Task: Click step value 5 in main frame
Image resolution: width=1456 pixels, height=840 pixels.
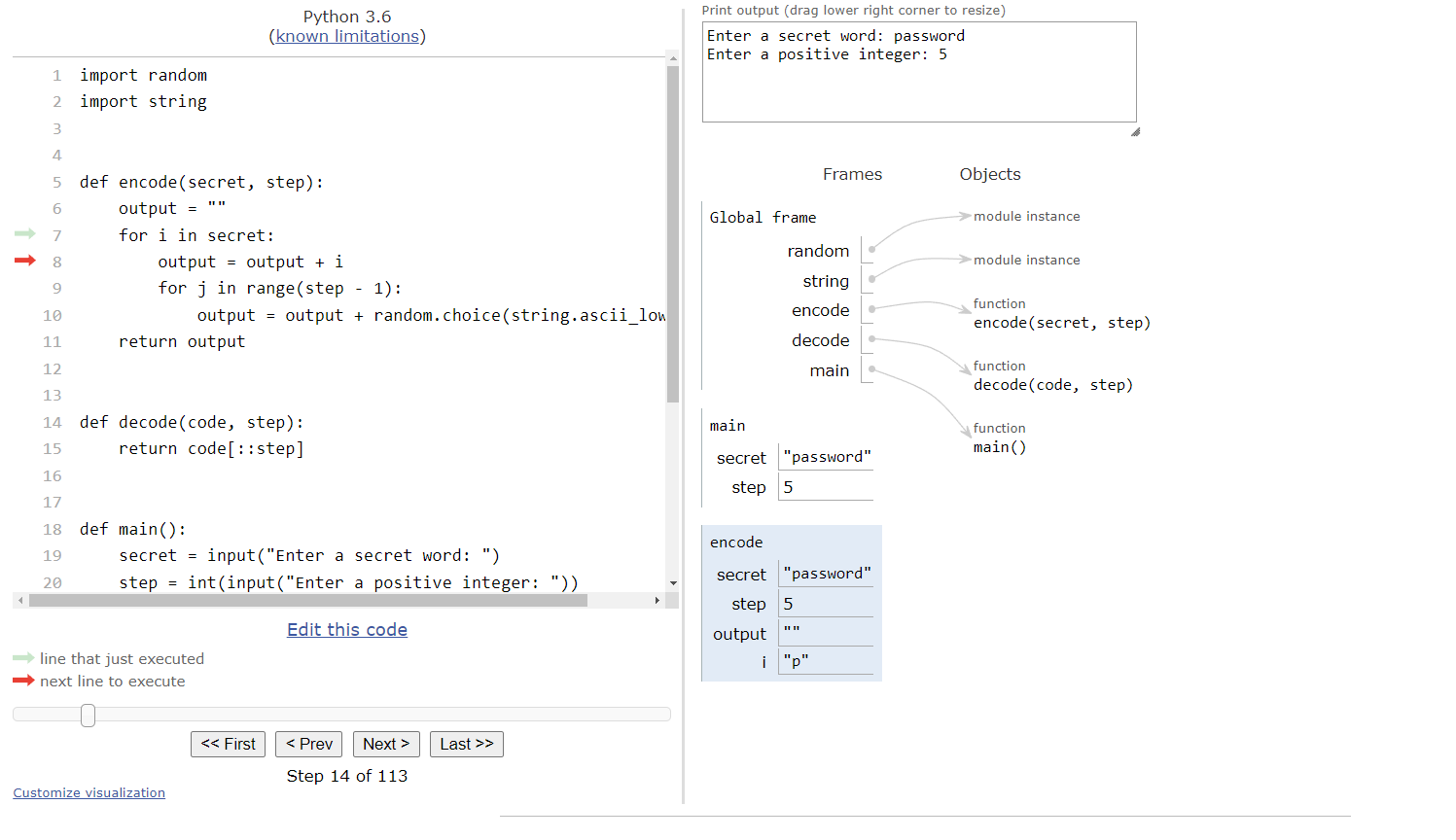Action: (x=788, y=487)
